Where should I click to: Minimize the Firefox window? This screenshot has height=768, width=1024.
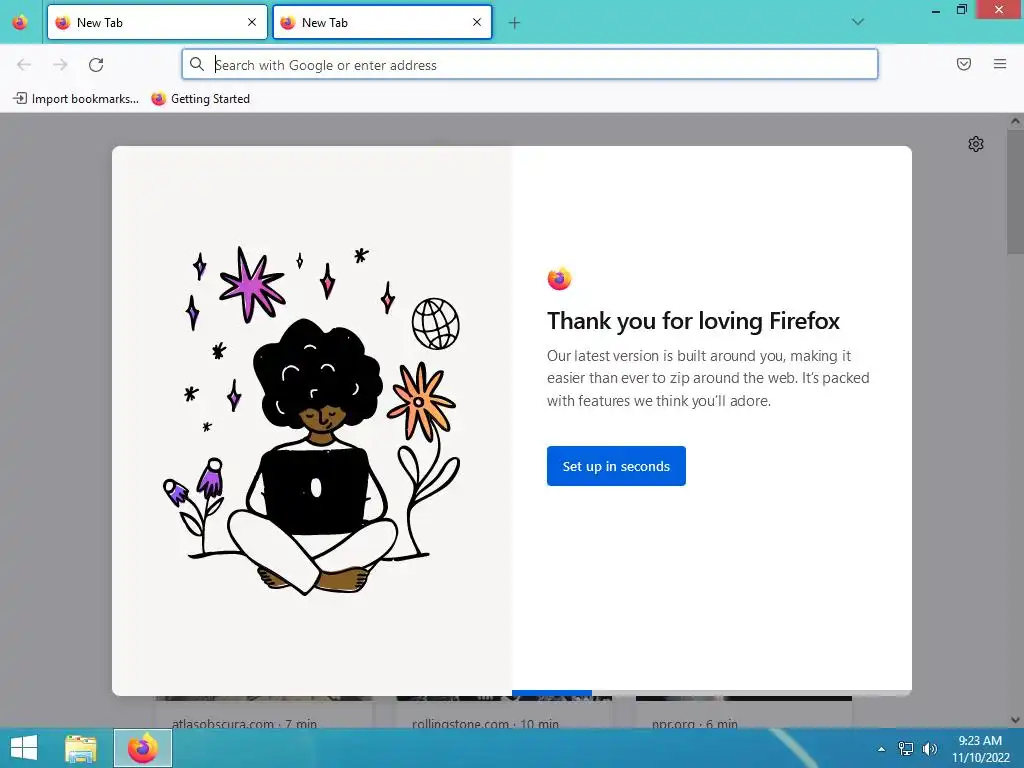pyautogui.click(x=936, y=10)
